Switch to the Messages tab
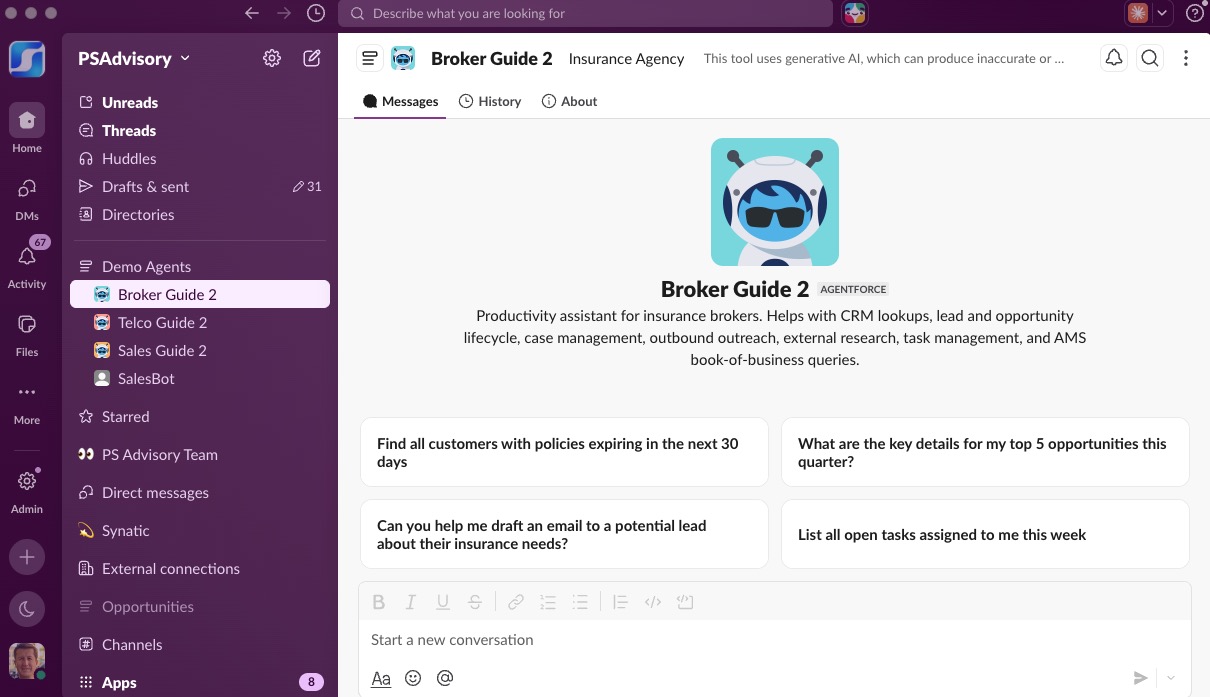The image size is (1210, 697). pos(400,101)
